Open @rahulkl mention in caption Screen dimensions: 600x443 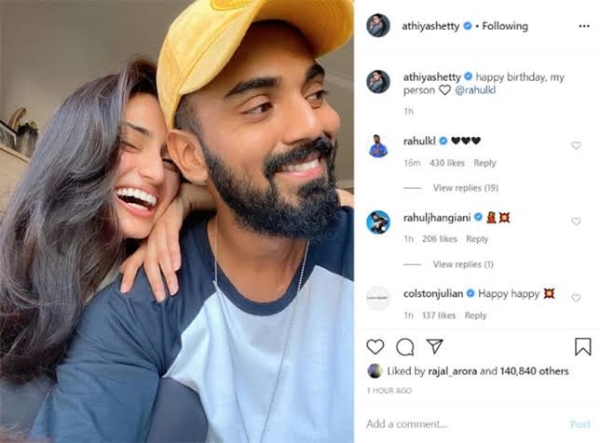[475, 90]
